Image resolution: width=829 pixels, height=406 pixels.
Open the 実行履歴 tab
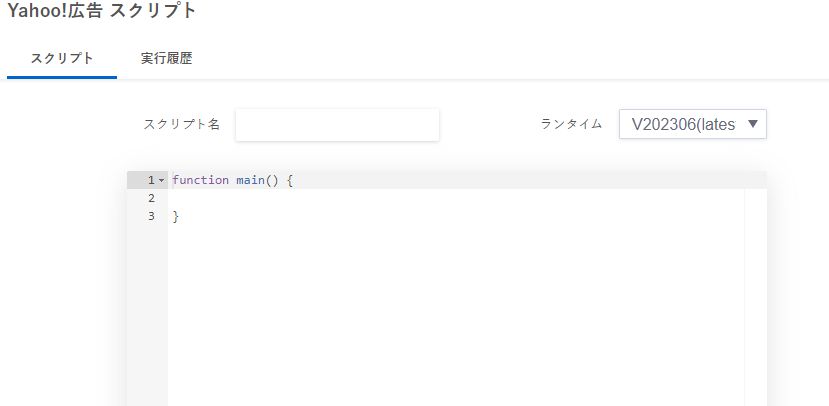(167, 58)
